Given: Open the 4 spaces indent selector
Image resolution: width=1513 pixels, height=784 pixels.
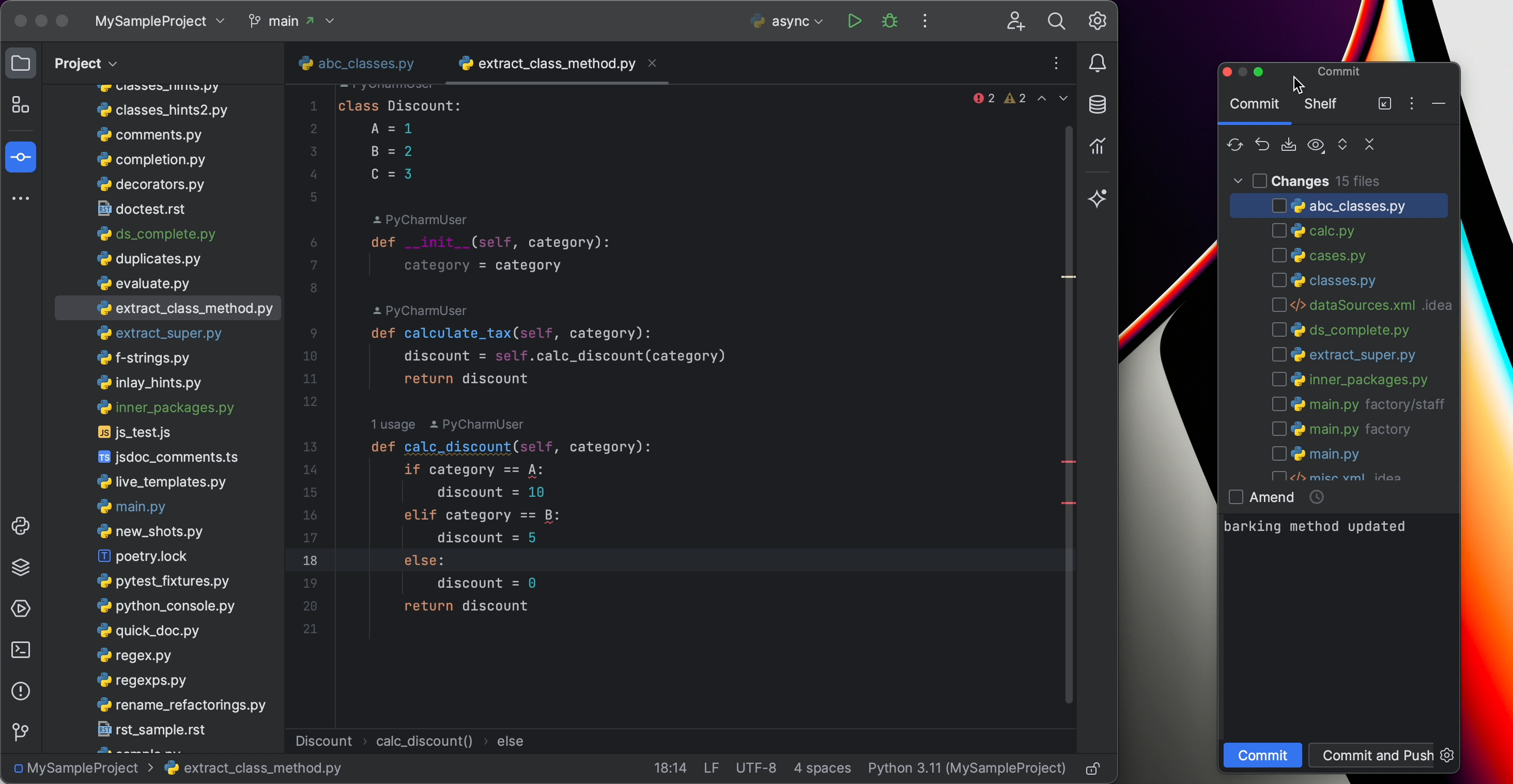Looking at the screenshot, I should click(822, 768).
